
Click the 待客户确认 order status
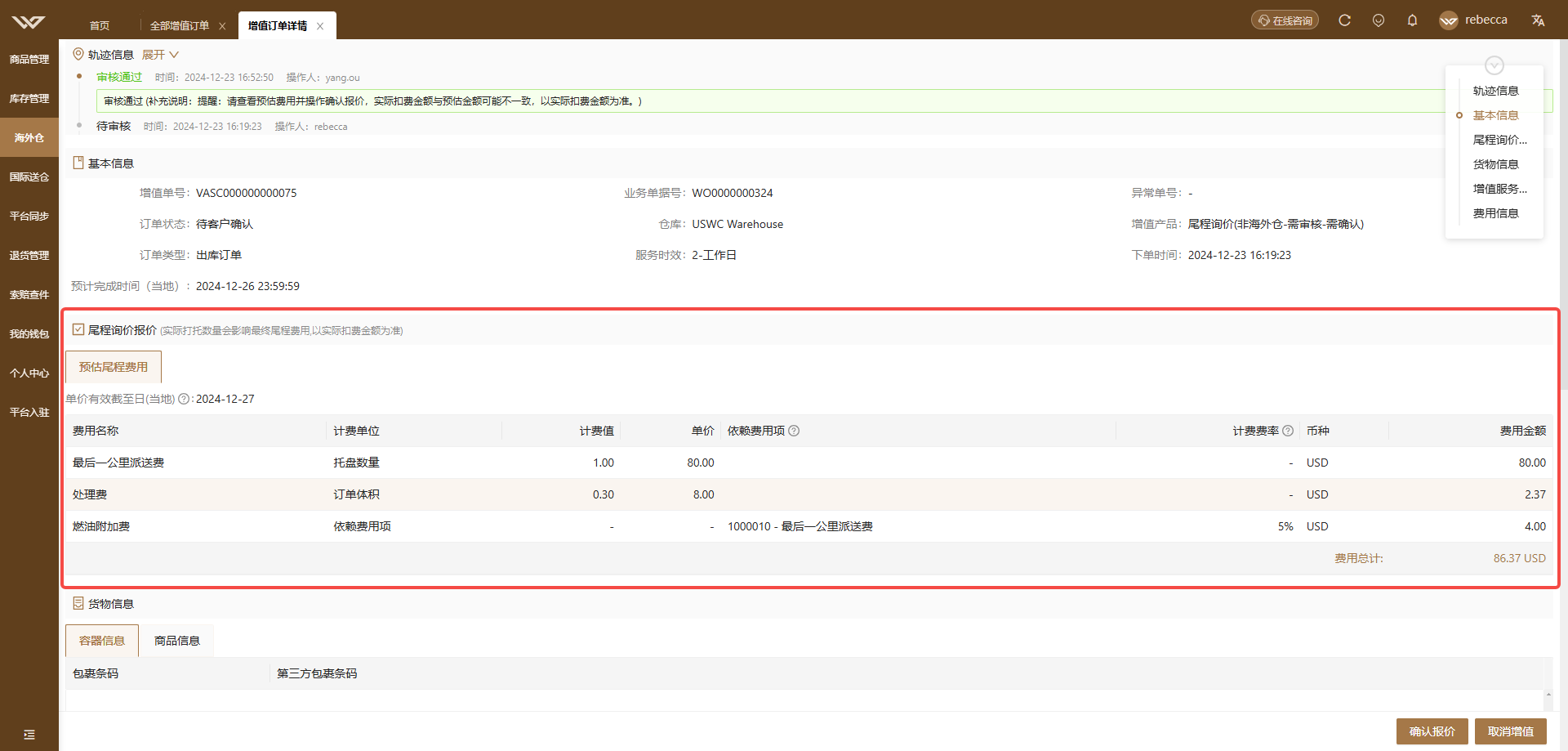(x=225, y=224)
